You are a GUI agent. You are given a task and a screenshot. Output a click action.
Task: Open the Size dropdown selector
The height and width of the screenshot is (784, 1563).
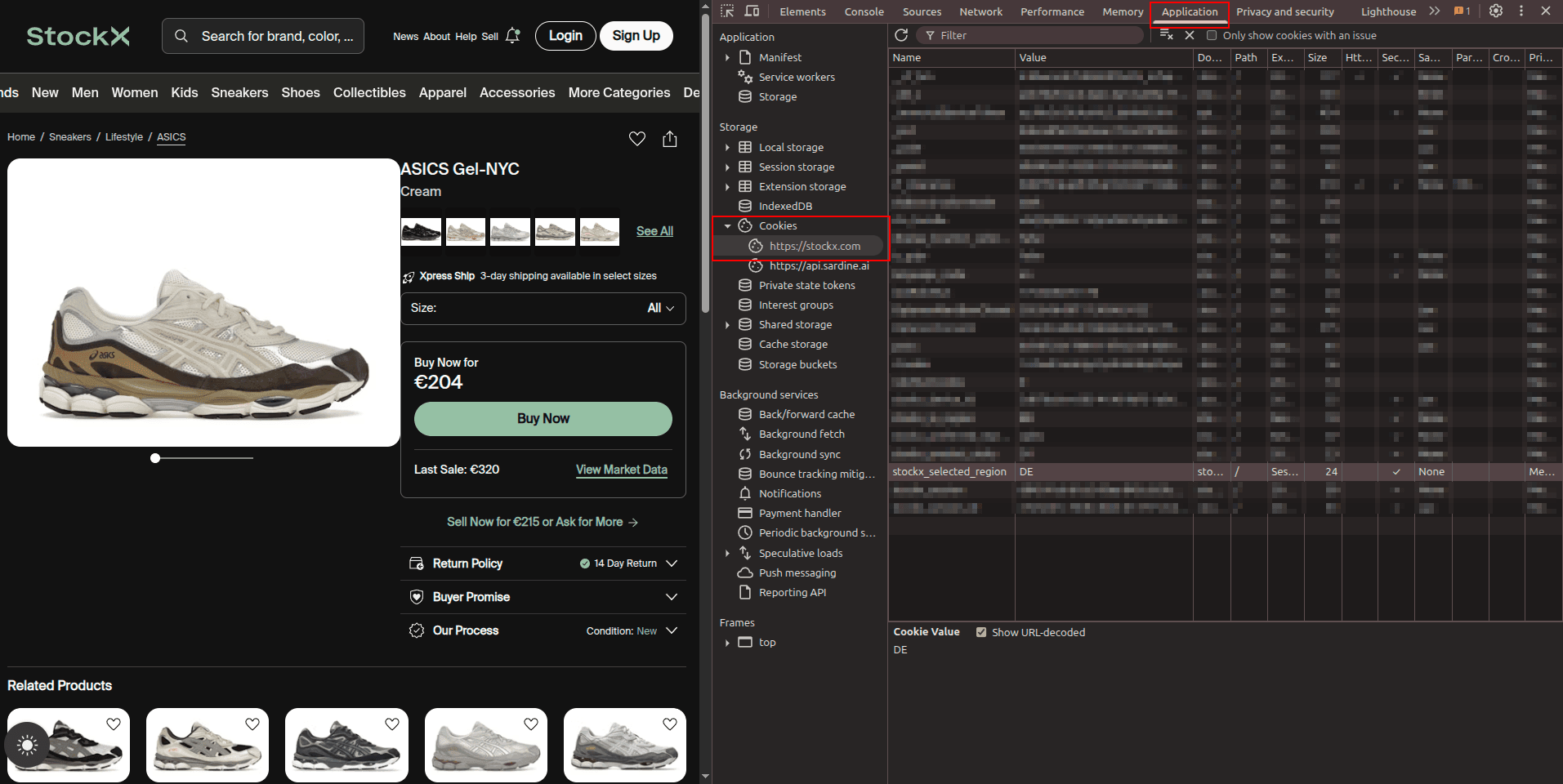pos(543,308)
